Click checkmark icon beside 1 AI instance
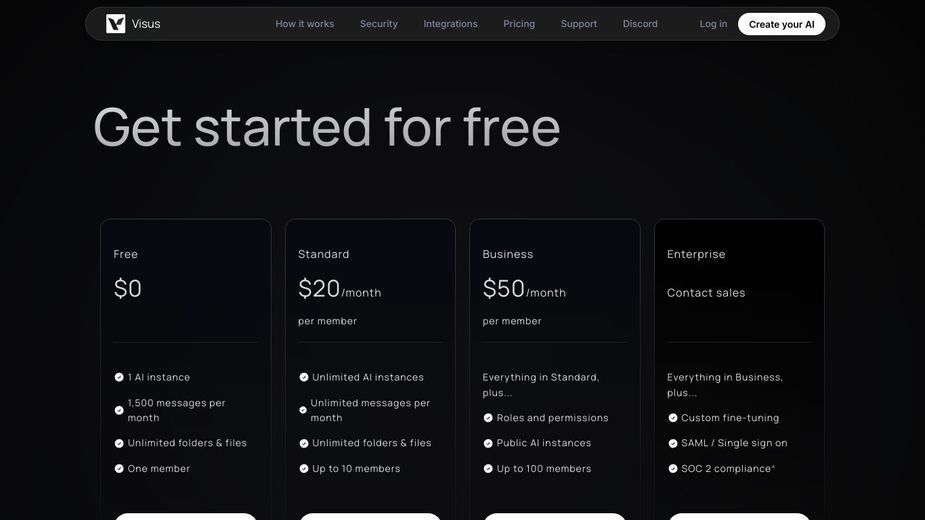925x520 pixels. (x=119, y=377)
